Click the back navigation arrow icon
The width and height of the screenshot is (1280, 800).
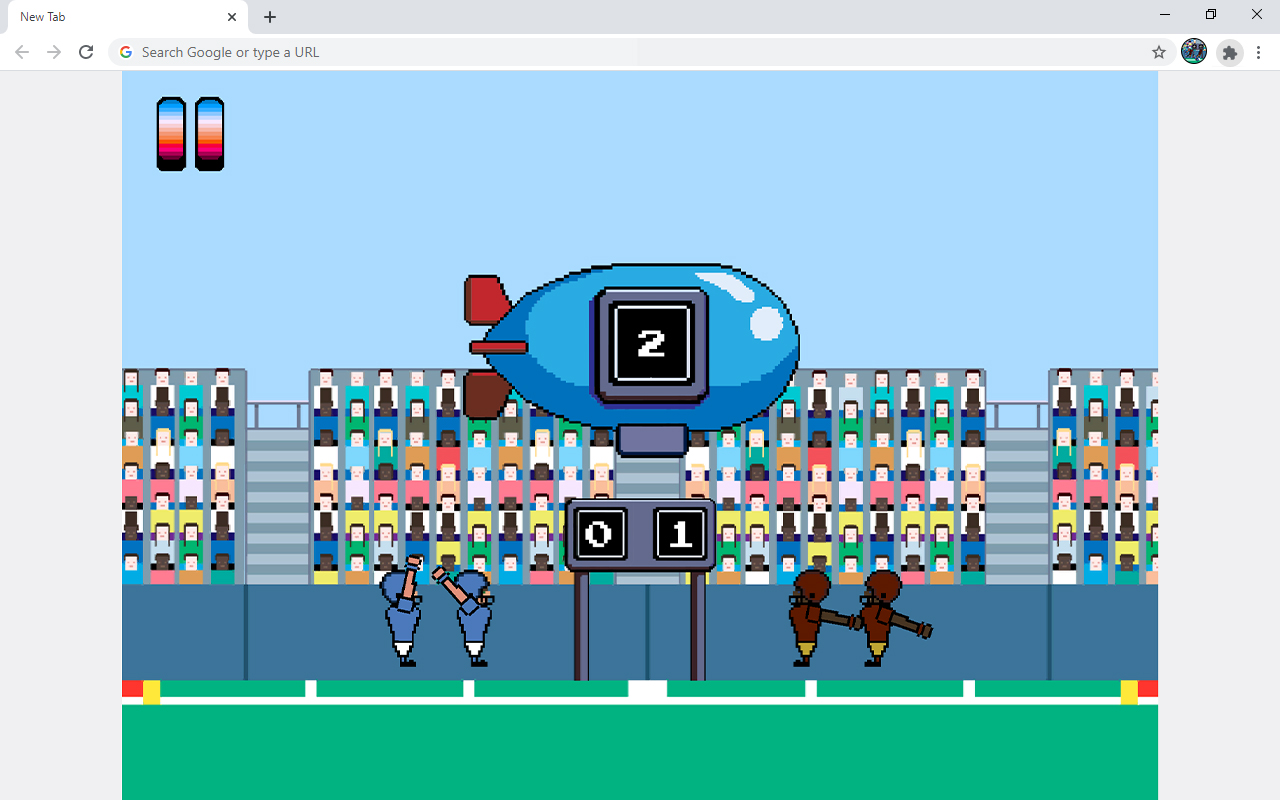[x=22, y=52]
